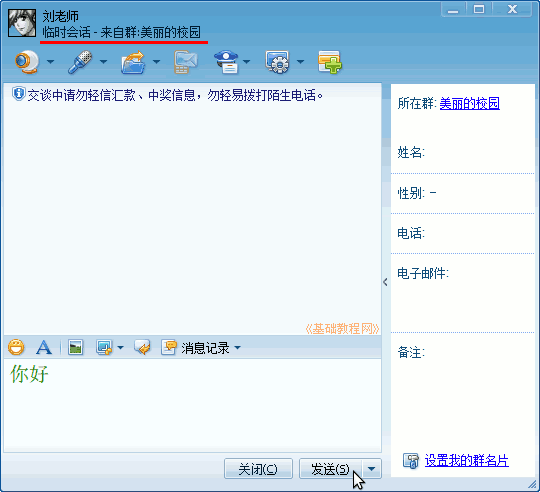This screenshot has width=540, height=492.
Task: Click 设置我的群名片 link
Action: click(x=467, y=461)
